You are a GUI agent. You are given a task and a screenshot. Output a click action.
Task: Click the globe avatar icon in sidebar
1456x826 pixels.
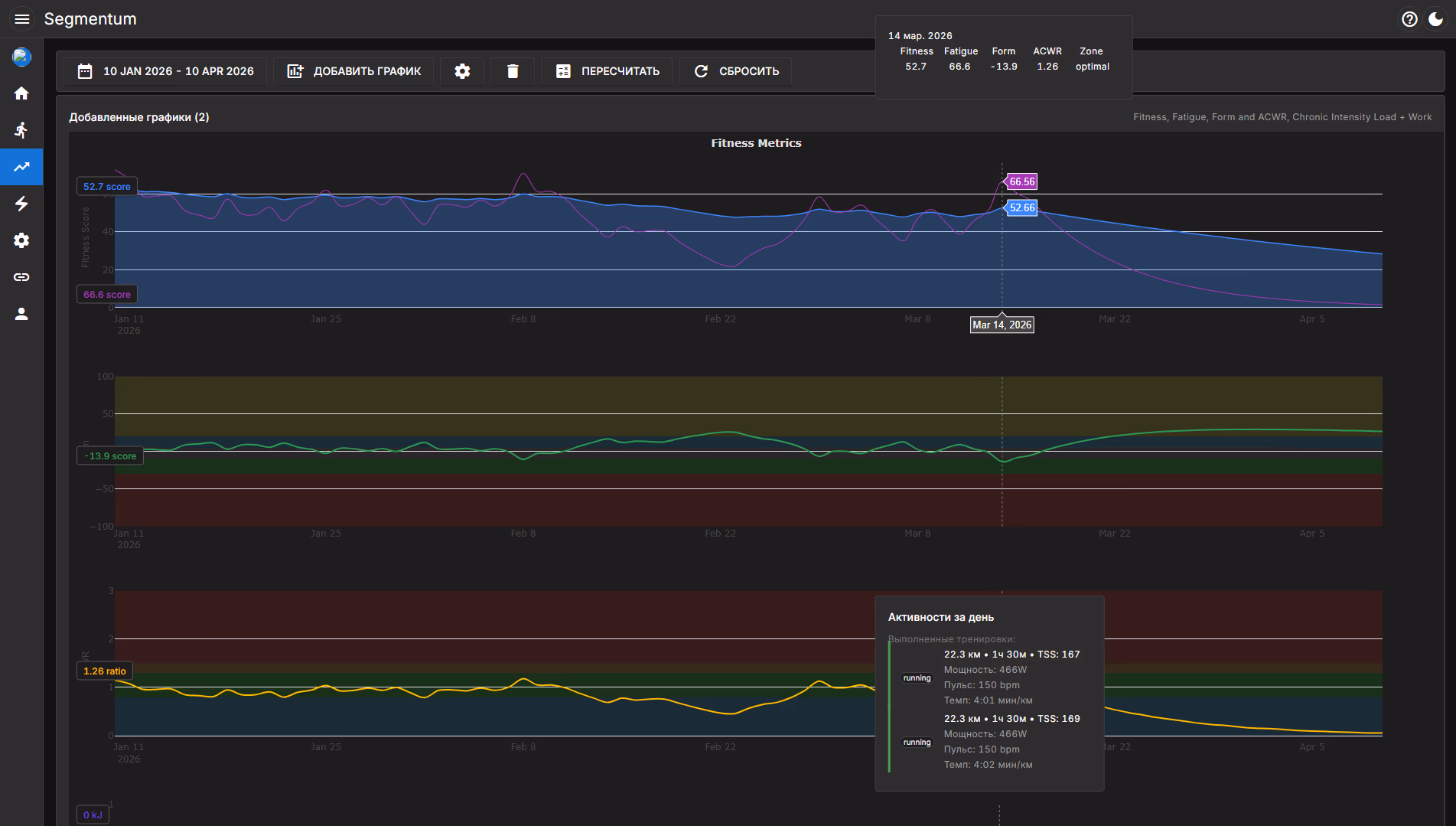tap(21, 57)
